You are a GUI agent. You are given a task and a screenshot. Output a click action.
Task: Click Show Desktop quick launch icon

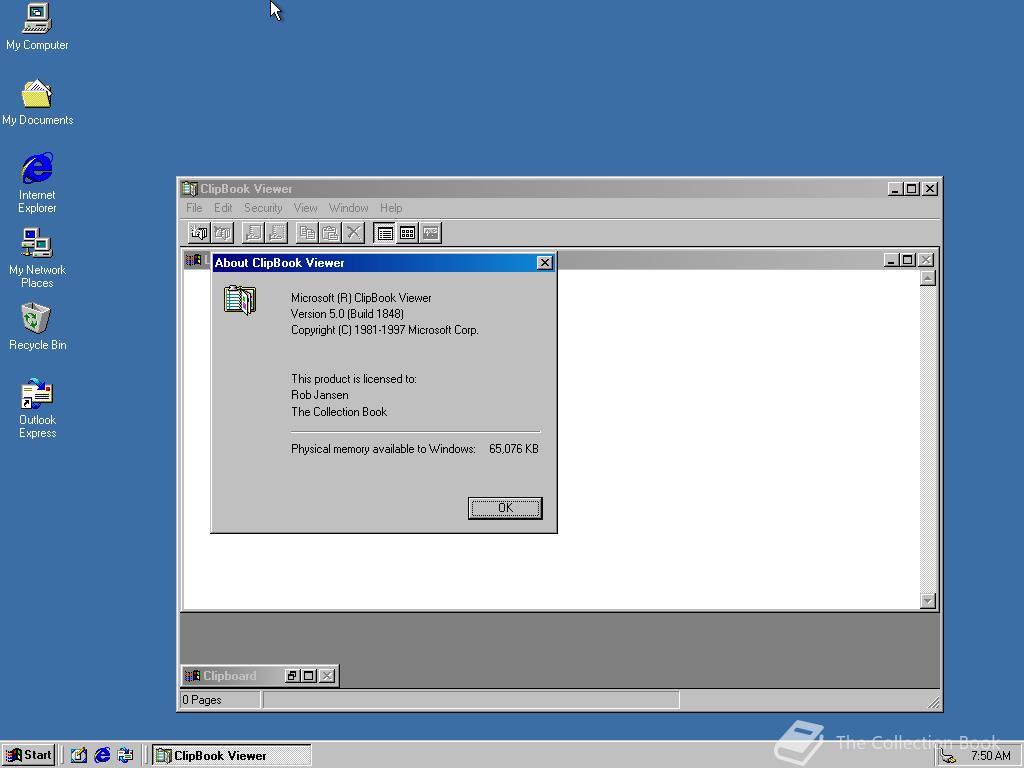pos(78,756)
